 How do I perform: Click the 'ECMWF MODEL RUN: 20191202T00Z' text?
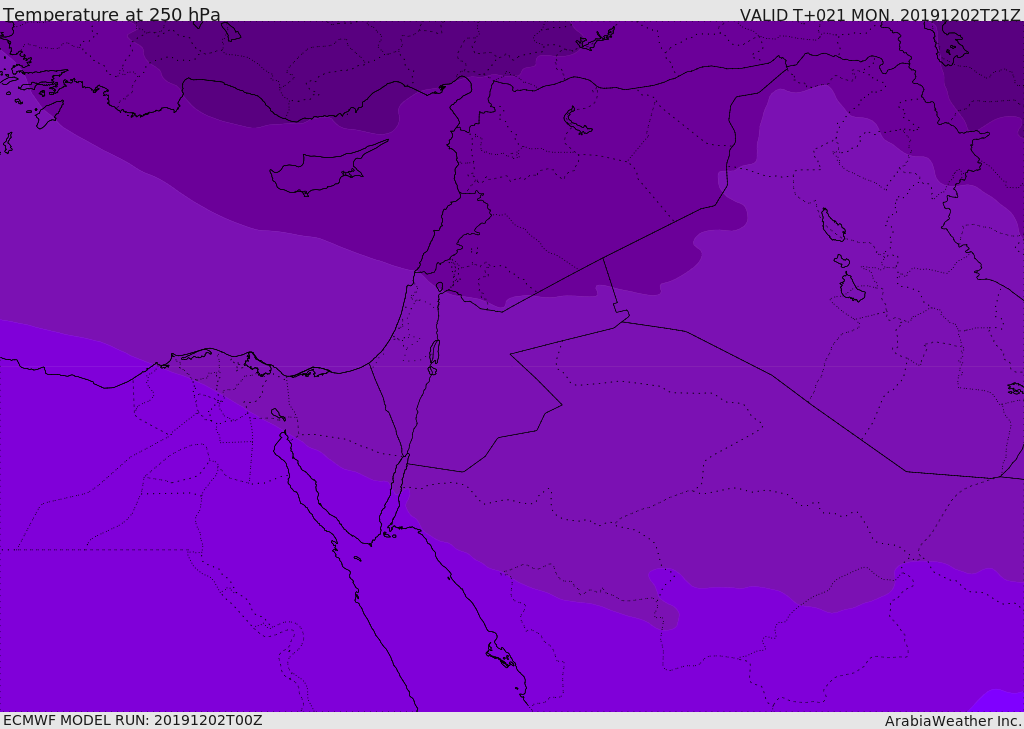[x=133, y=720]
